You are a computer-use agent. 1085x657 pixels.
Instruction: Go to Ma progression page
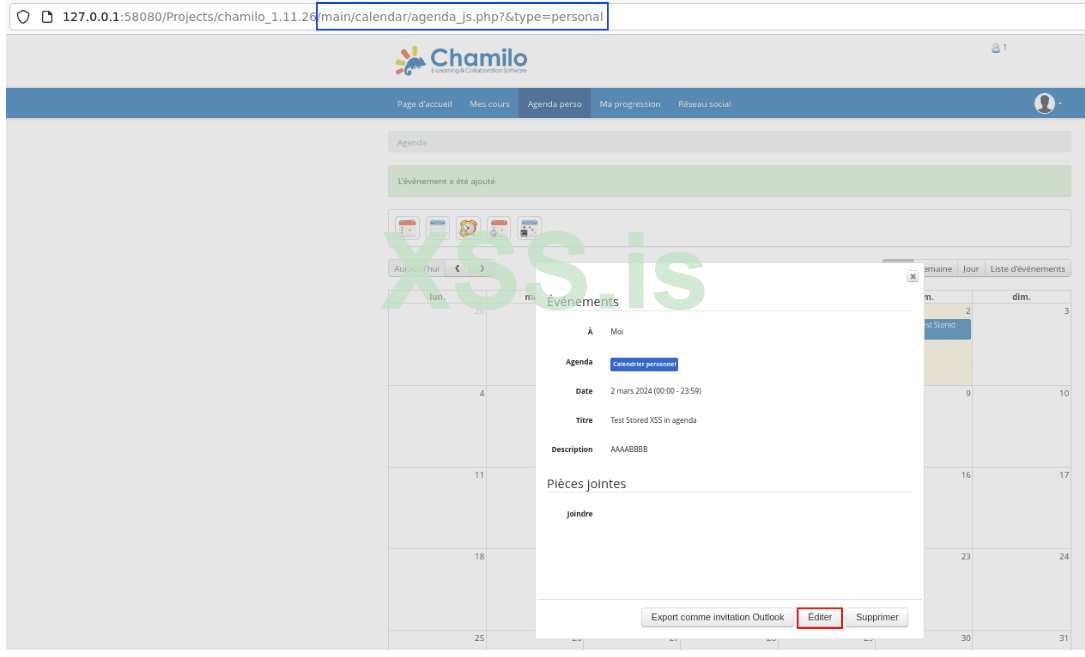tap(630, 104)
